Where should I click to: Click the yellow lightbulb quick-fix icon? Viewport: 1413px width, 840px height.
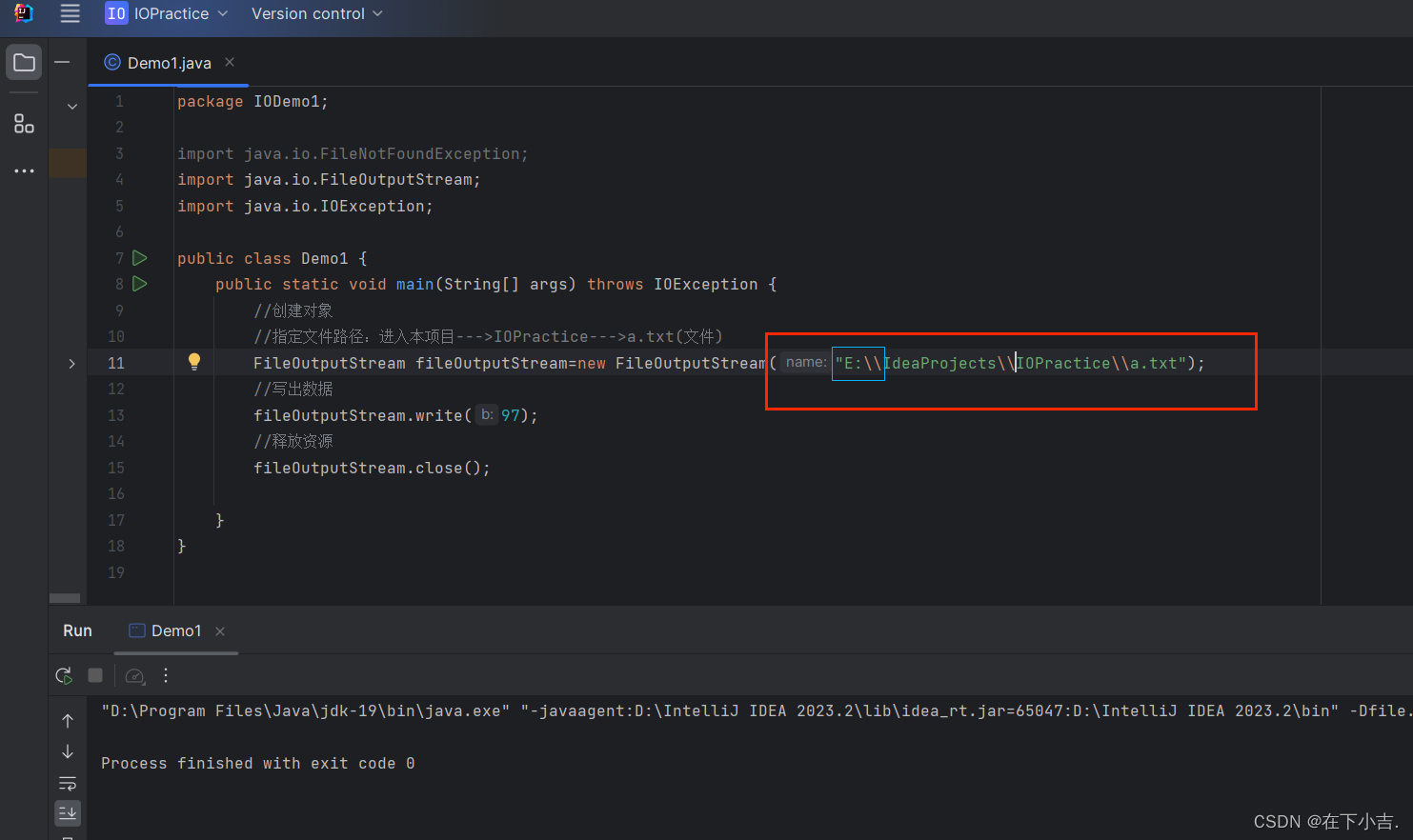click(x=194, y=361)
